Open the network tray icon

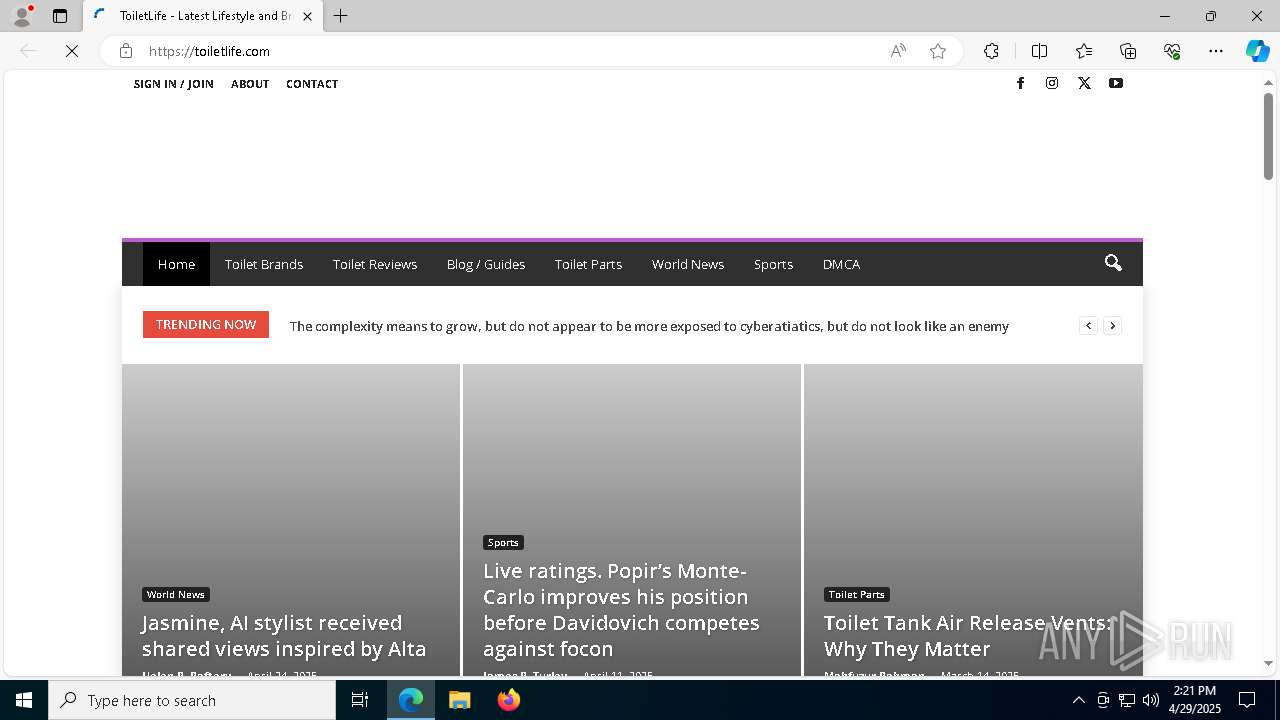(x=1127, y=700)
